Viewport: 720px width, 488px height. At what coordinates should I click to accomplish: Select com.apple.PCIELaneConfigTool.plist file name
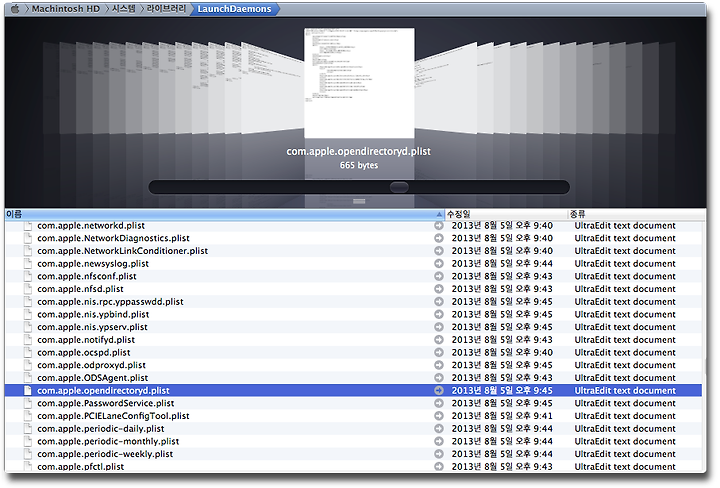coord(113,416)
